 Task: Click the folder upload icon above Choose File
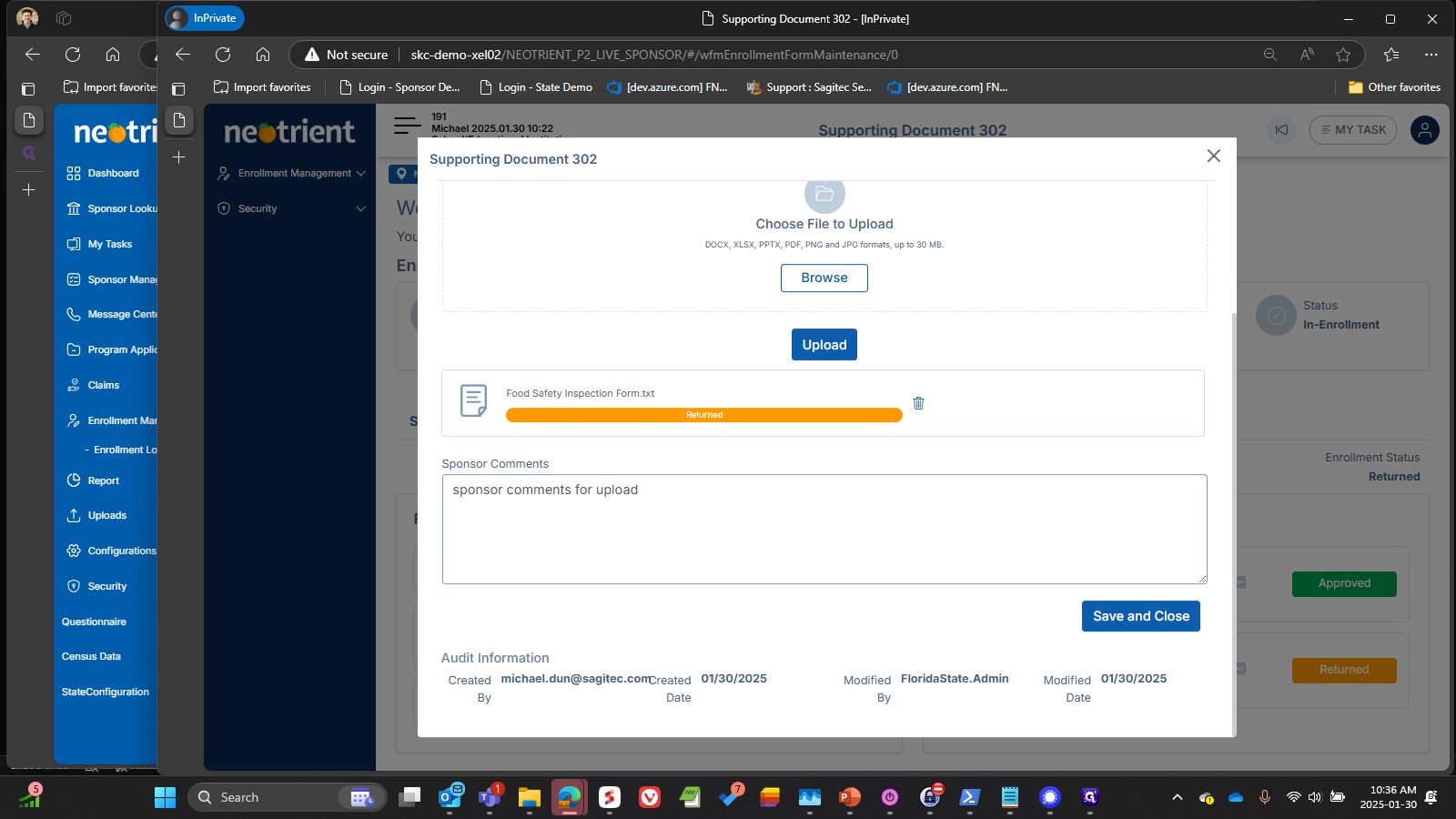coord(824,195)
